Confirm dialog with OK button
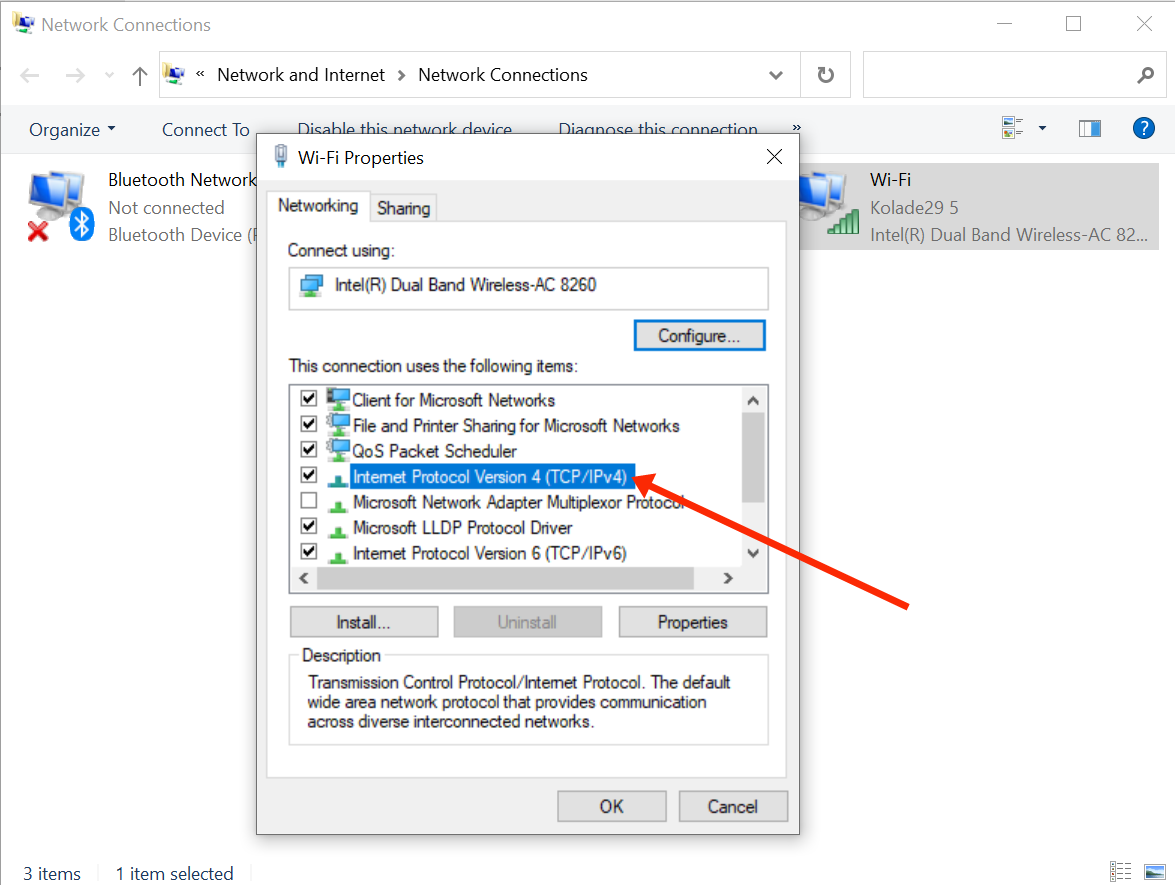 coord(611,806)
